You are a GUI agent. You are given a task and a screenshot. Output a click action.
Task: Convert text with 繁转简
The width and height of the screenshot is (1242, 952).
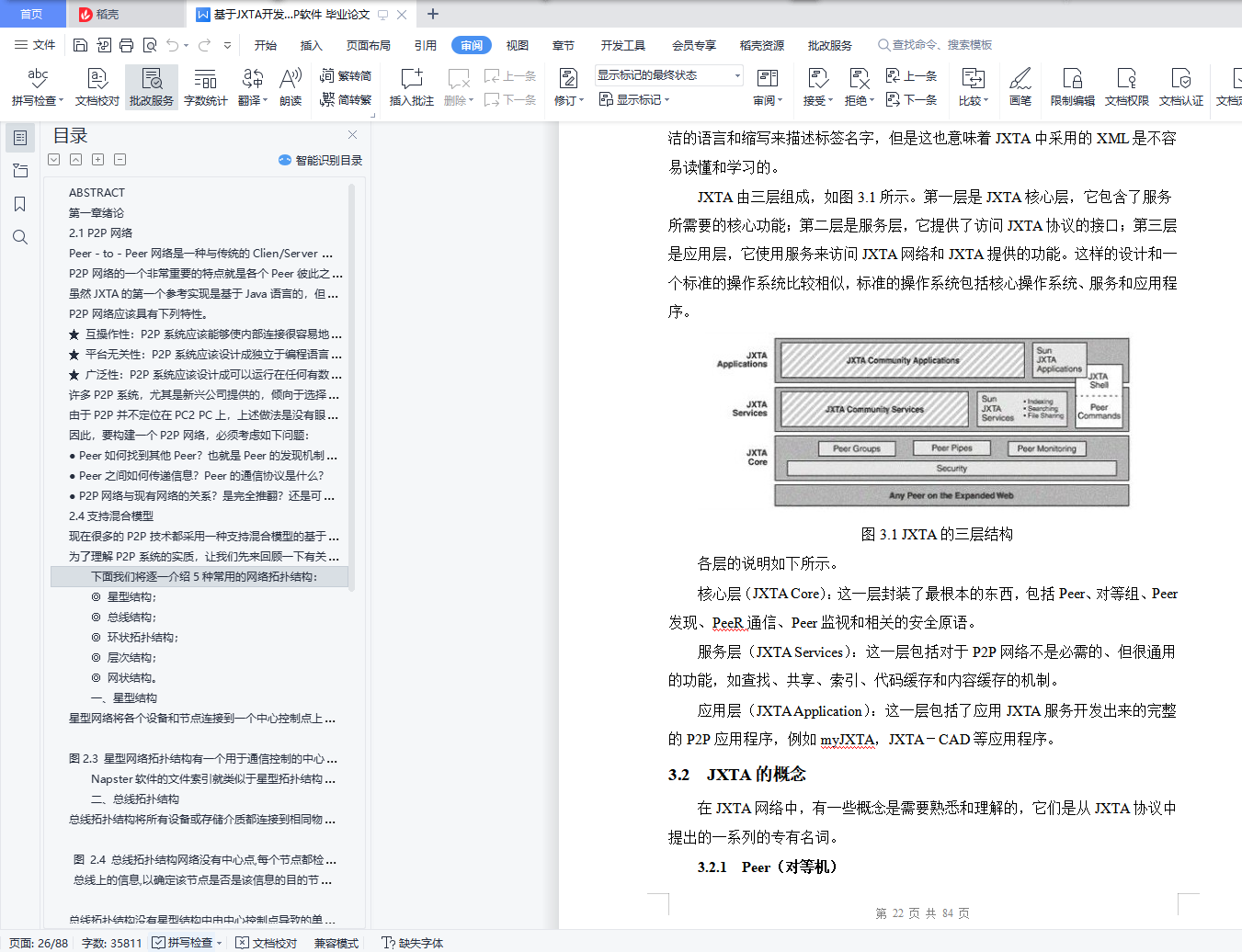tap(346, 75)
